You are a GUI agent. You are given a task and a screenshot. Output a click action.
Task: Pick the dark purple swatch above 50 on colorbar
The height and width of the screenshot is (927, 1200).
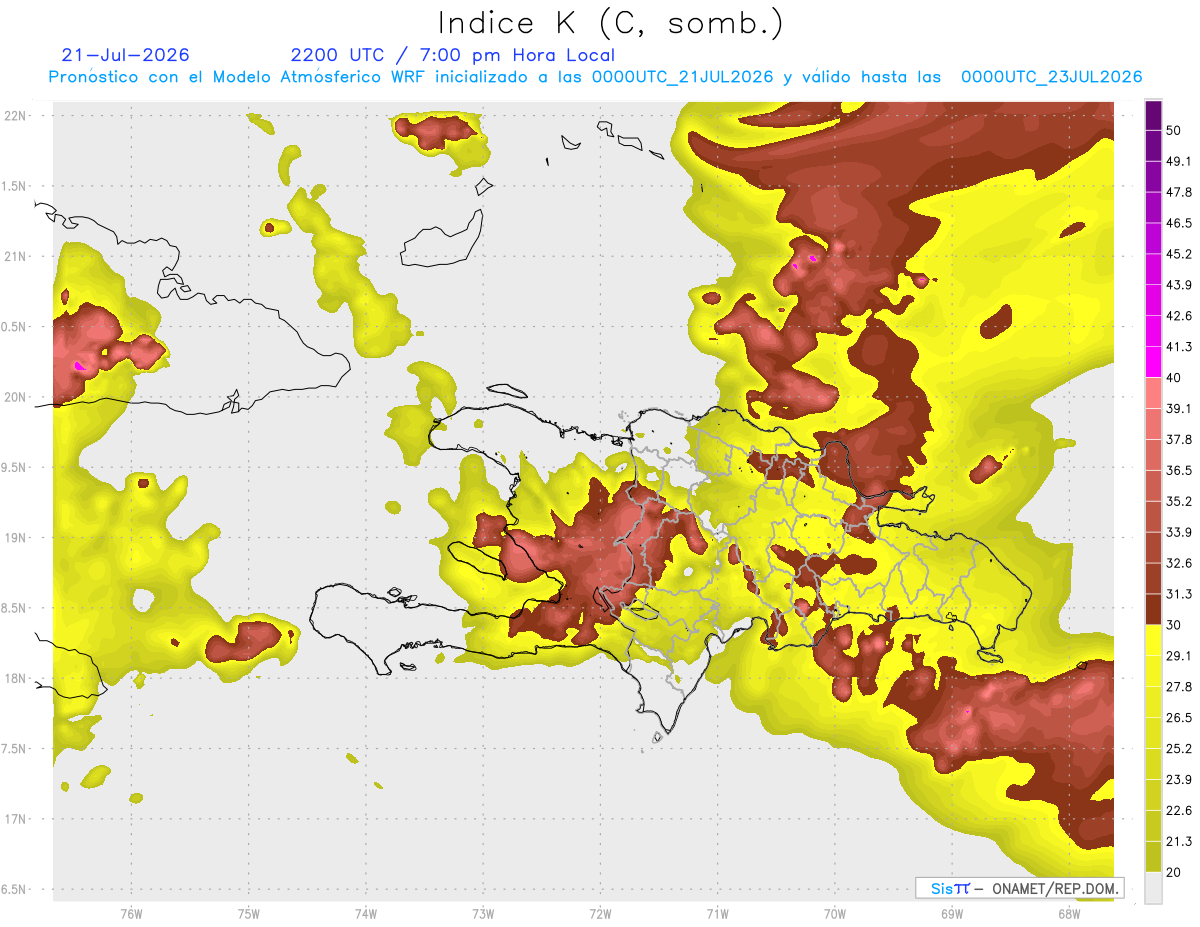1153,115
